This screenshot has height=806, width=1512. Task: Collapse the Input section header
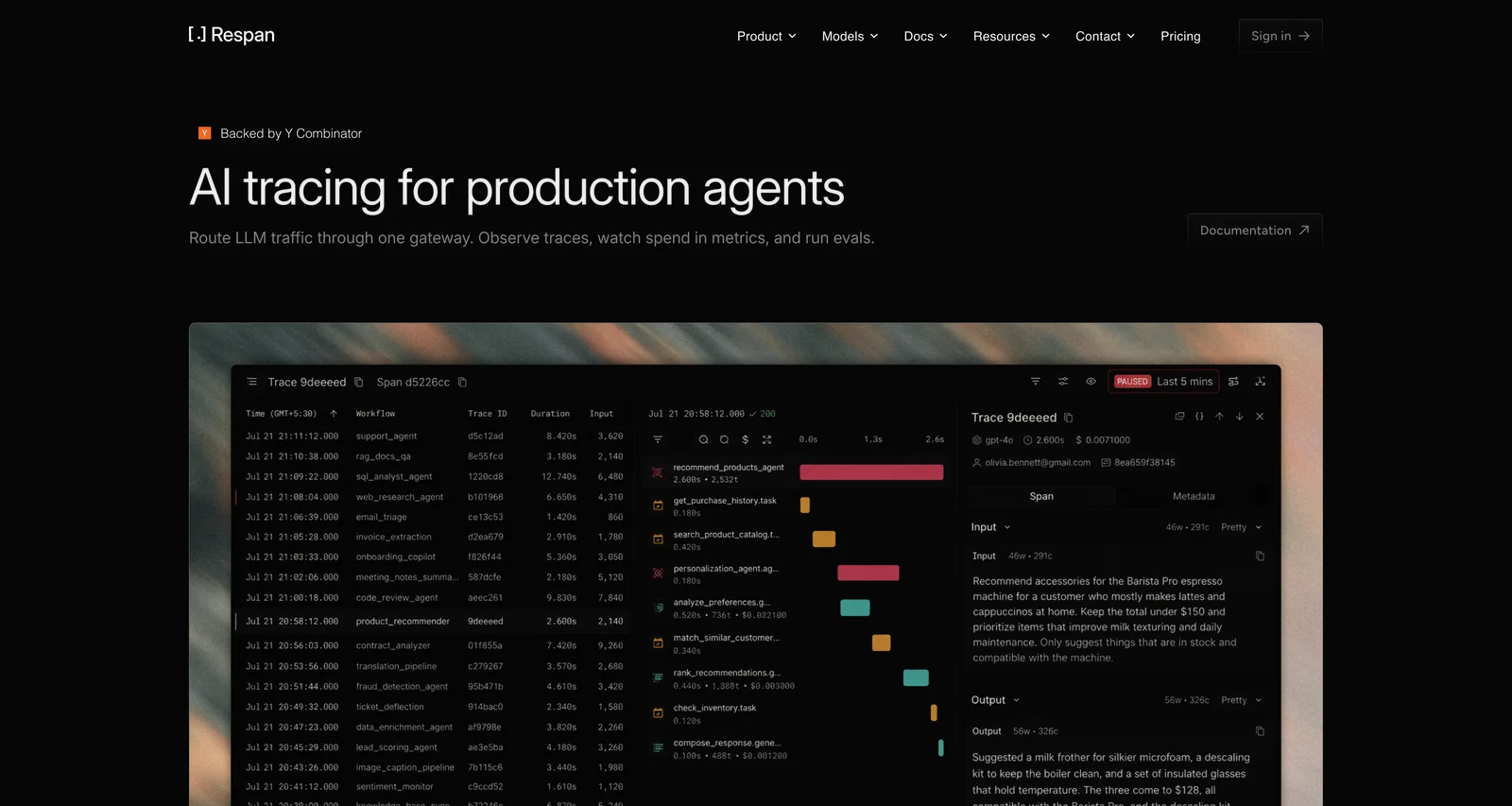[990, 527]
